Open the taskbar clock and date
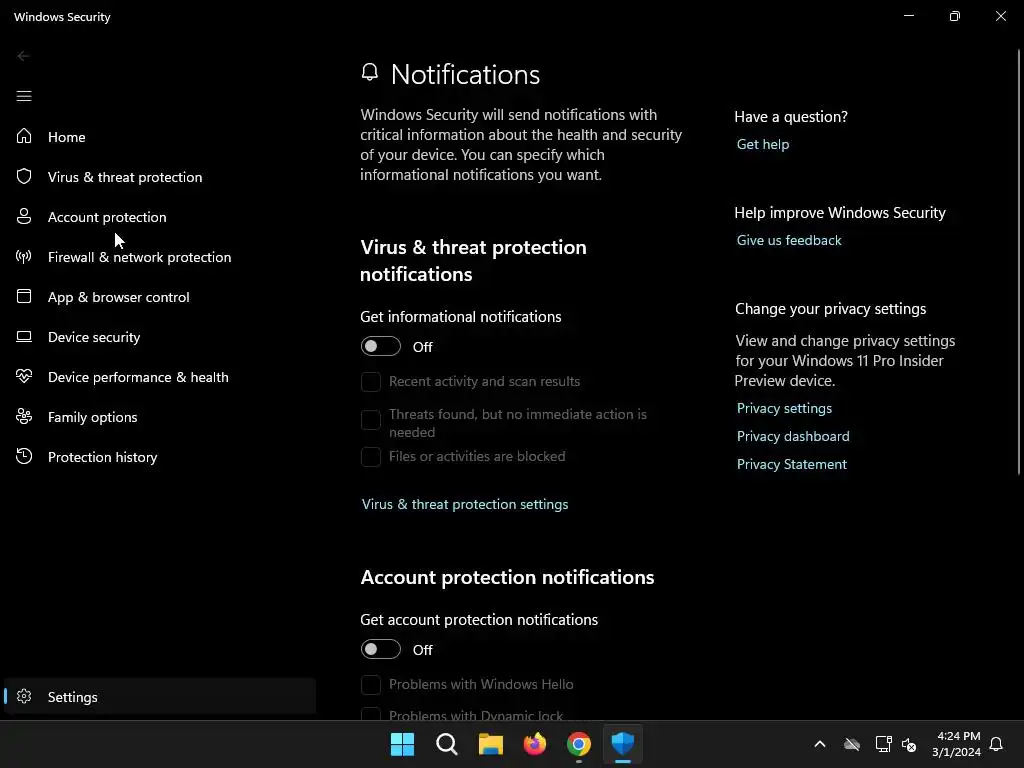Image resolution: width=1024 pixels, height=768 pixels. click(x=956, y=744)
